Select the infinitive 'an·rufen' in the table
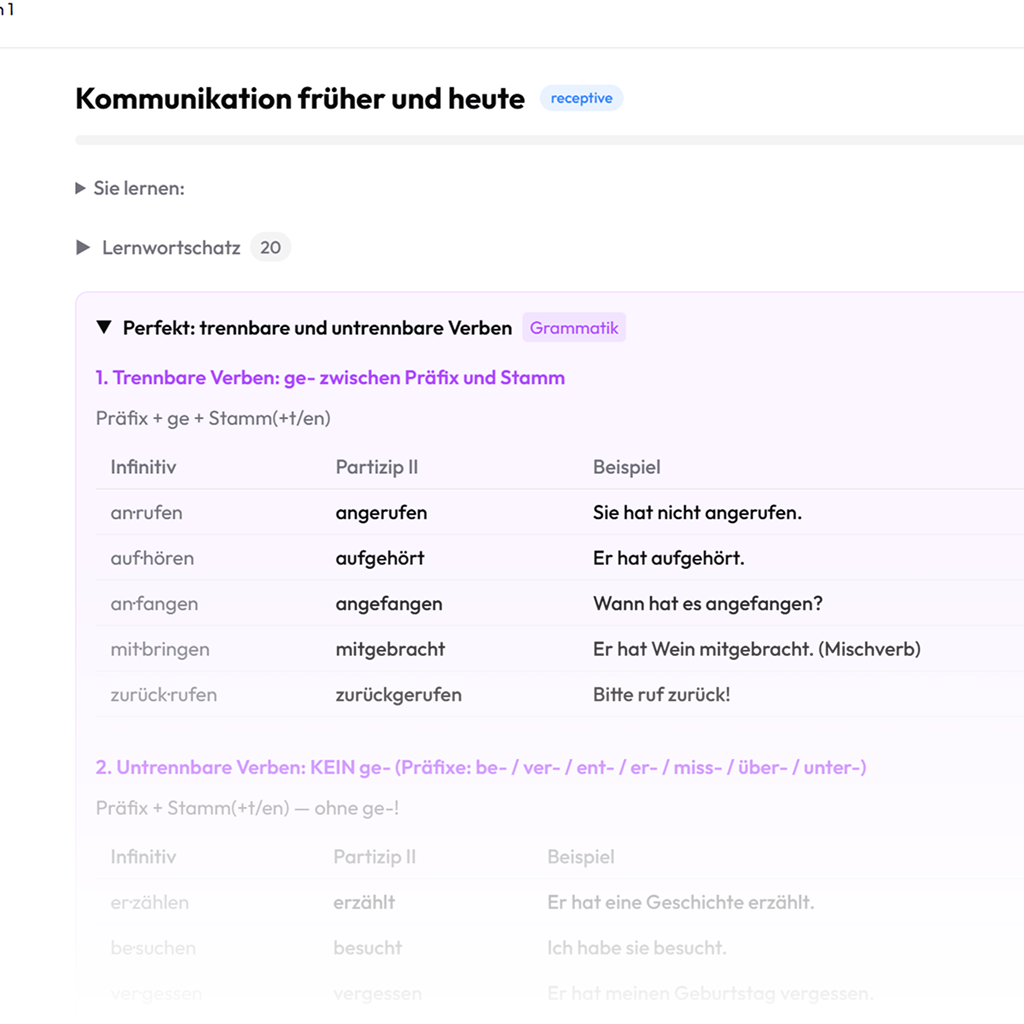Image resolution: width=1024 pixels, height=1024 pixels. [146, 513]
